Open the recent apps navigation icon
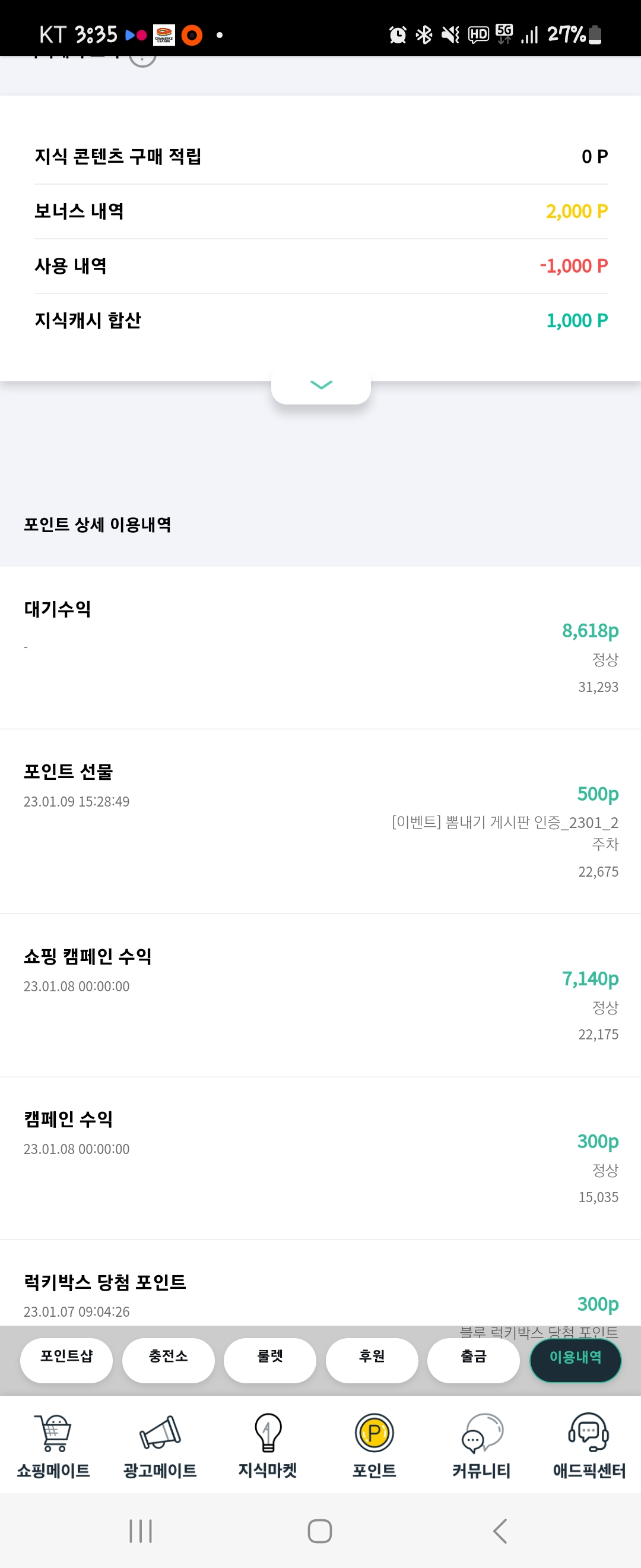This screenshot has height=1568, width=641. coord(141,1531)
